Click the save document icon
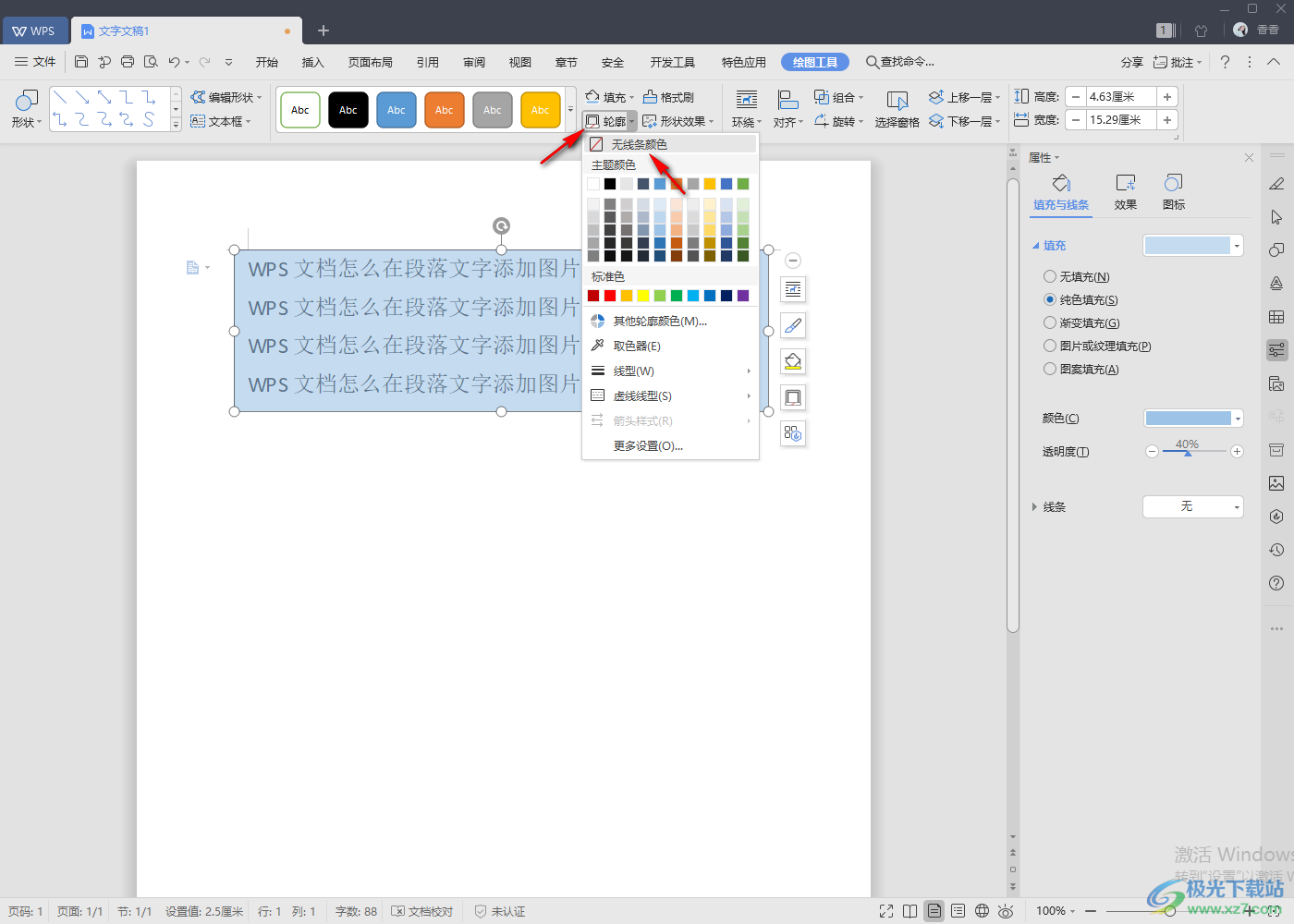Viewport: 1294px width, 924px height. 81,62
